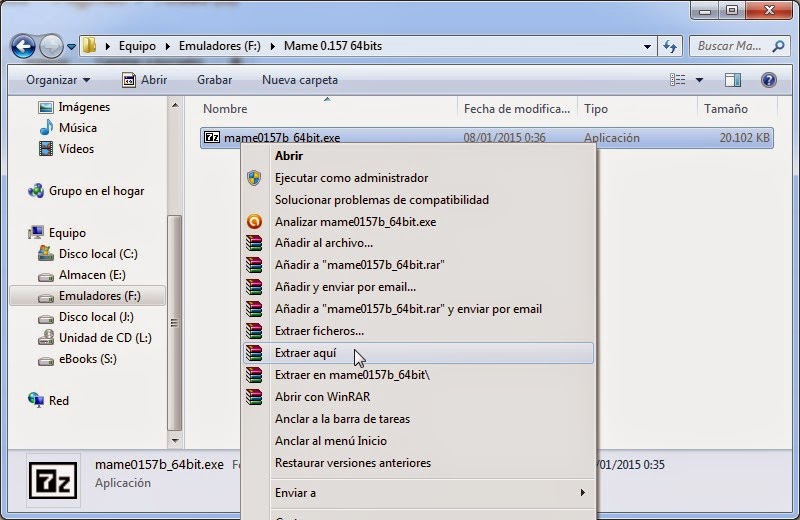Click the 7z file thumbnail in details pane
This screenshot has width=800, height=520.
(53, 480)
